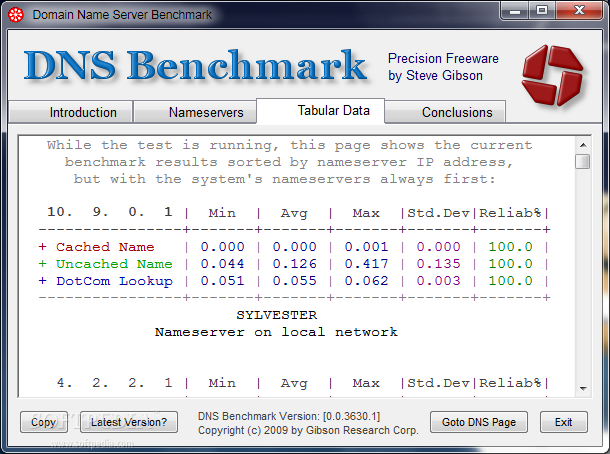Click the Latest Version? button
The image size is (610, 454).
(x=129, y=422)
